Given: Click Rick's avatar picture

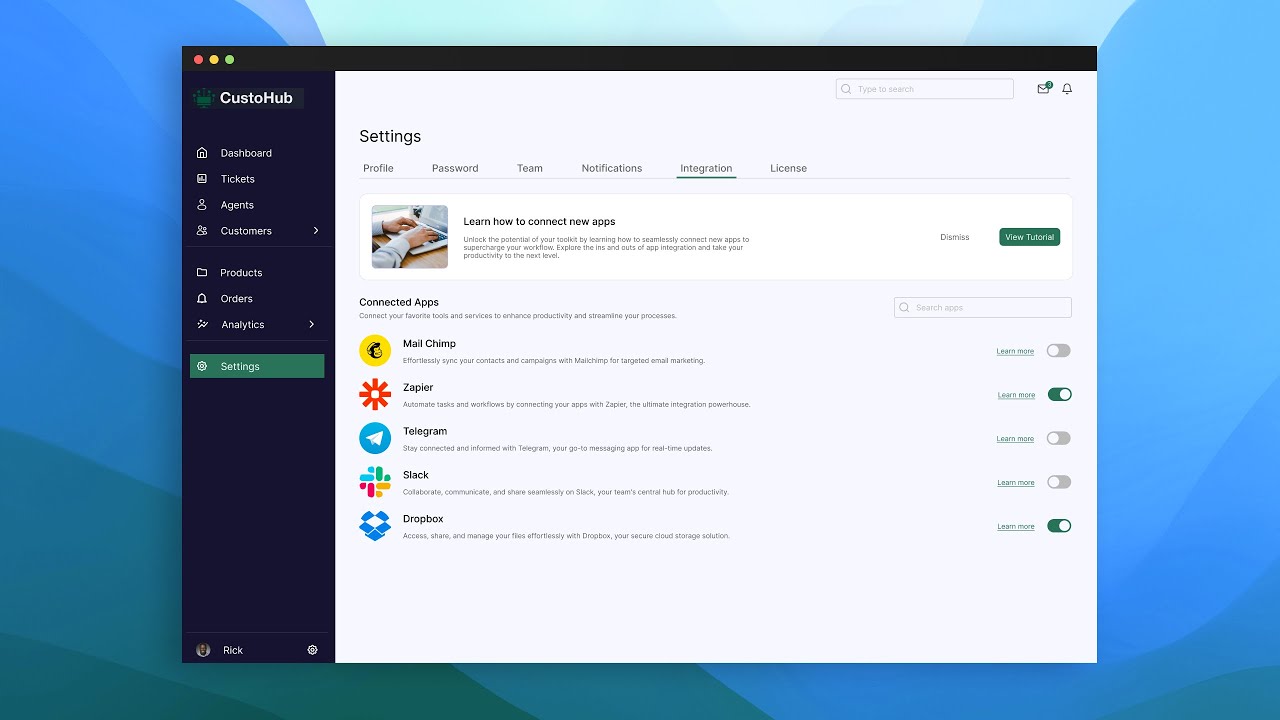Looking at the screenshot, I should pos(203,650).
